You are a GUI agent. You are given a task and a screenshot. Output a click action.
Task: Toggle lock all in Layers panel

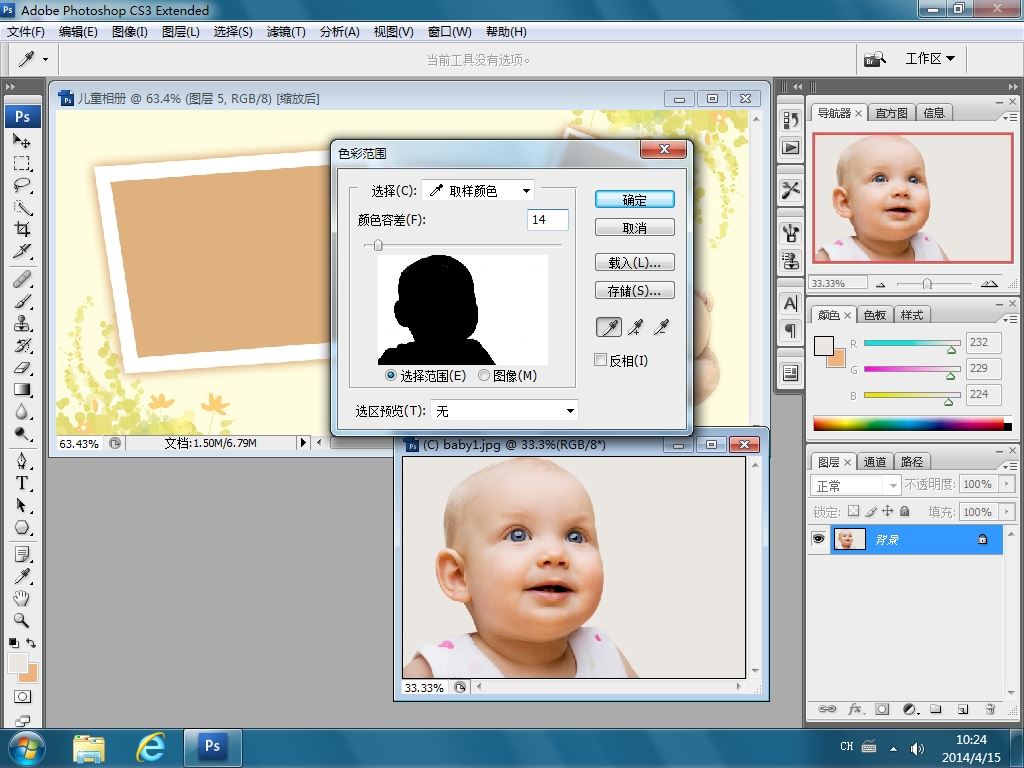pos(904,511)
